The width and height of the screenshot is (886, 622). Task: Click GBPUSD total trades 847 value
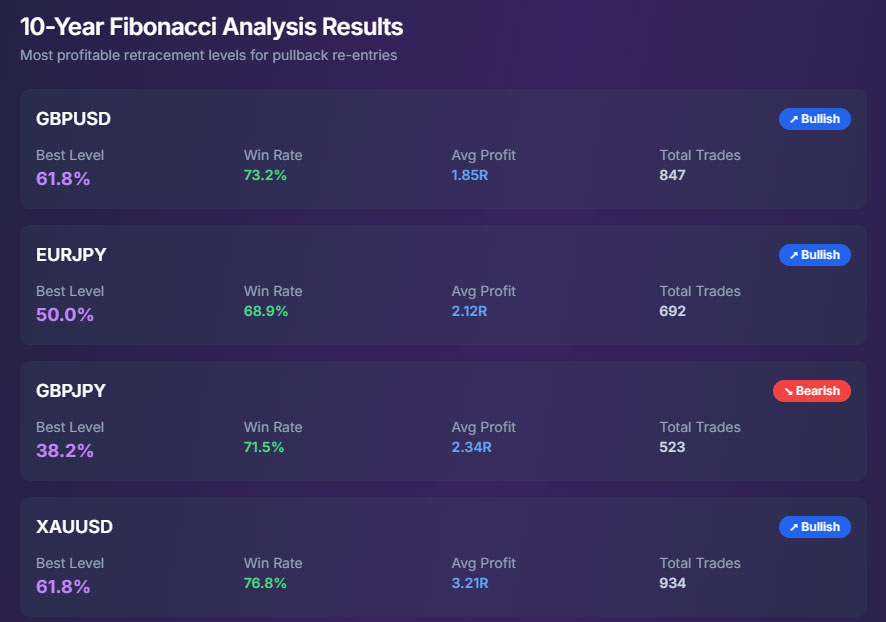click(x=672, y=175)
